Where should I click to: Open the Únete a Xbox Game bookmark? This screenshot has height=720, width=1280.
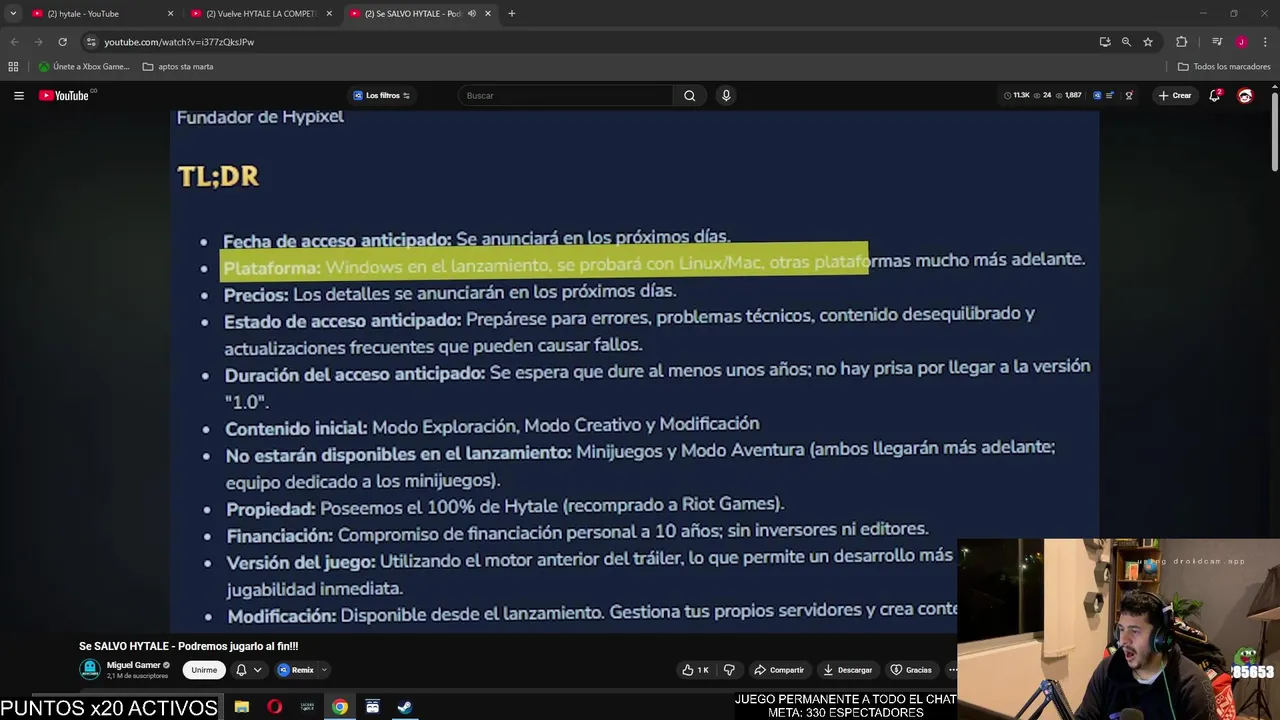tap(84, 66)
